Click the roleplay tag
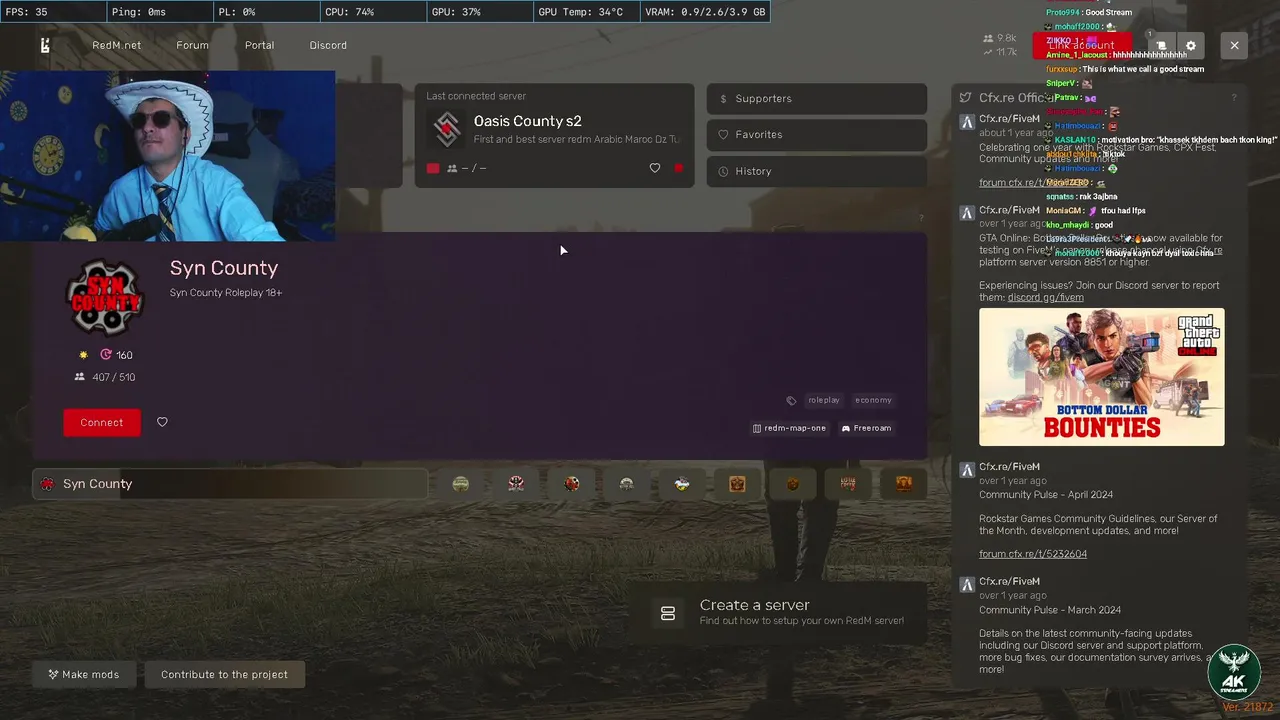This screenshot has width=1280, height=720. pos(824,400)
